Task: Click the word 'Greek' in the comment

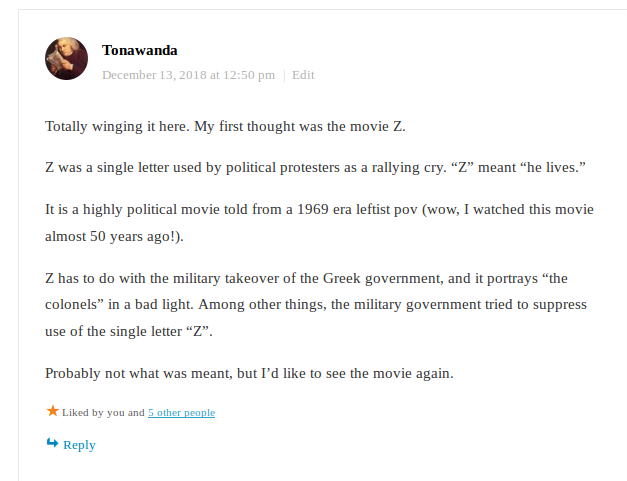Action: pyautogui.click(x=341, y=278)
